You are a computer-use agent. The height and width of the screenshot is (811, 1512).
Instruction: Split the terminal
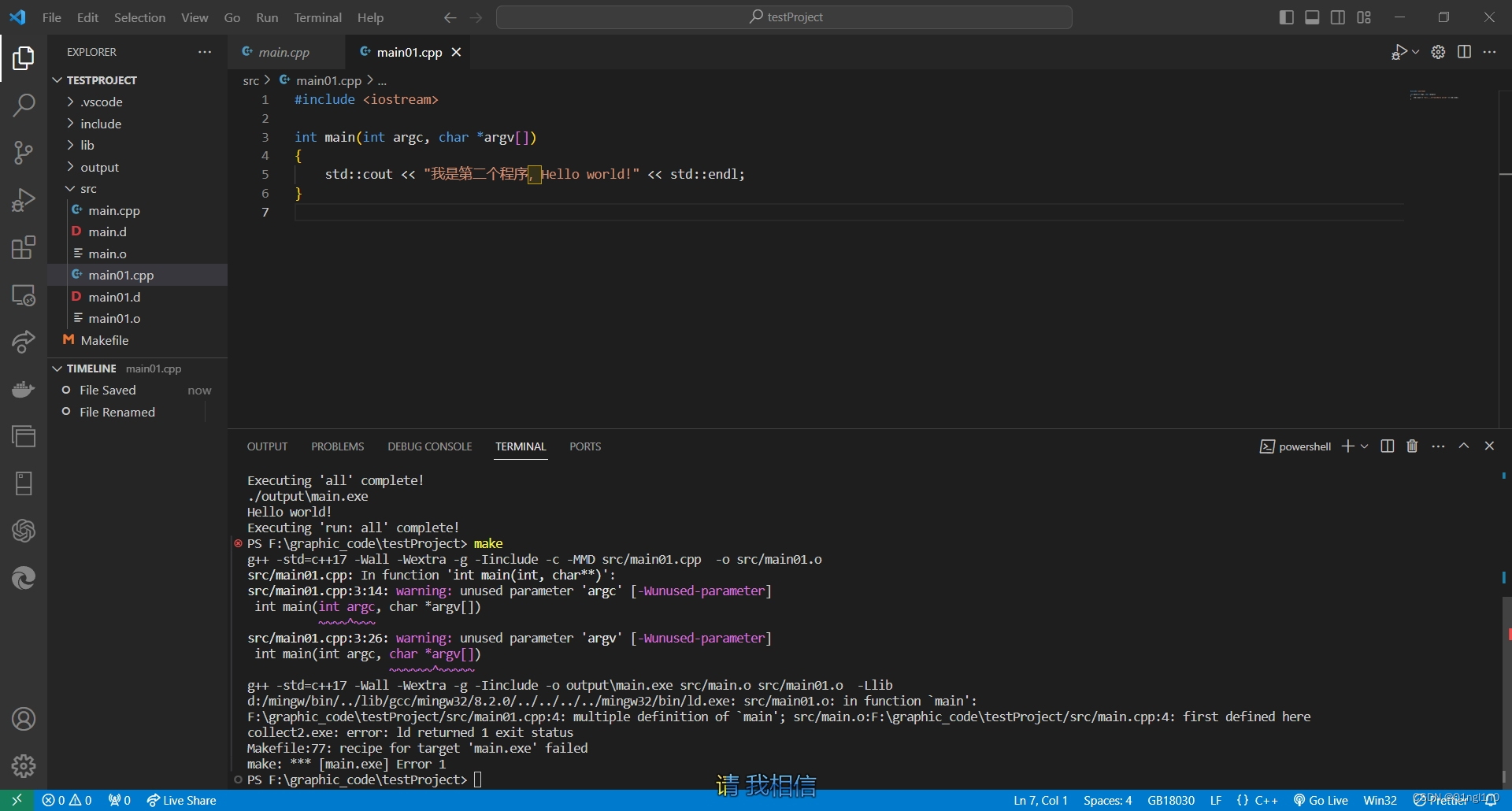(x=1388, y=446)
